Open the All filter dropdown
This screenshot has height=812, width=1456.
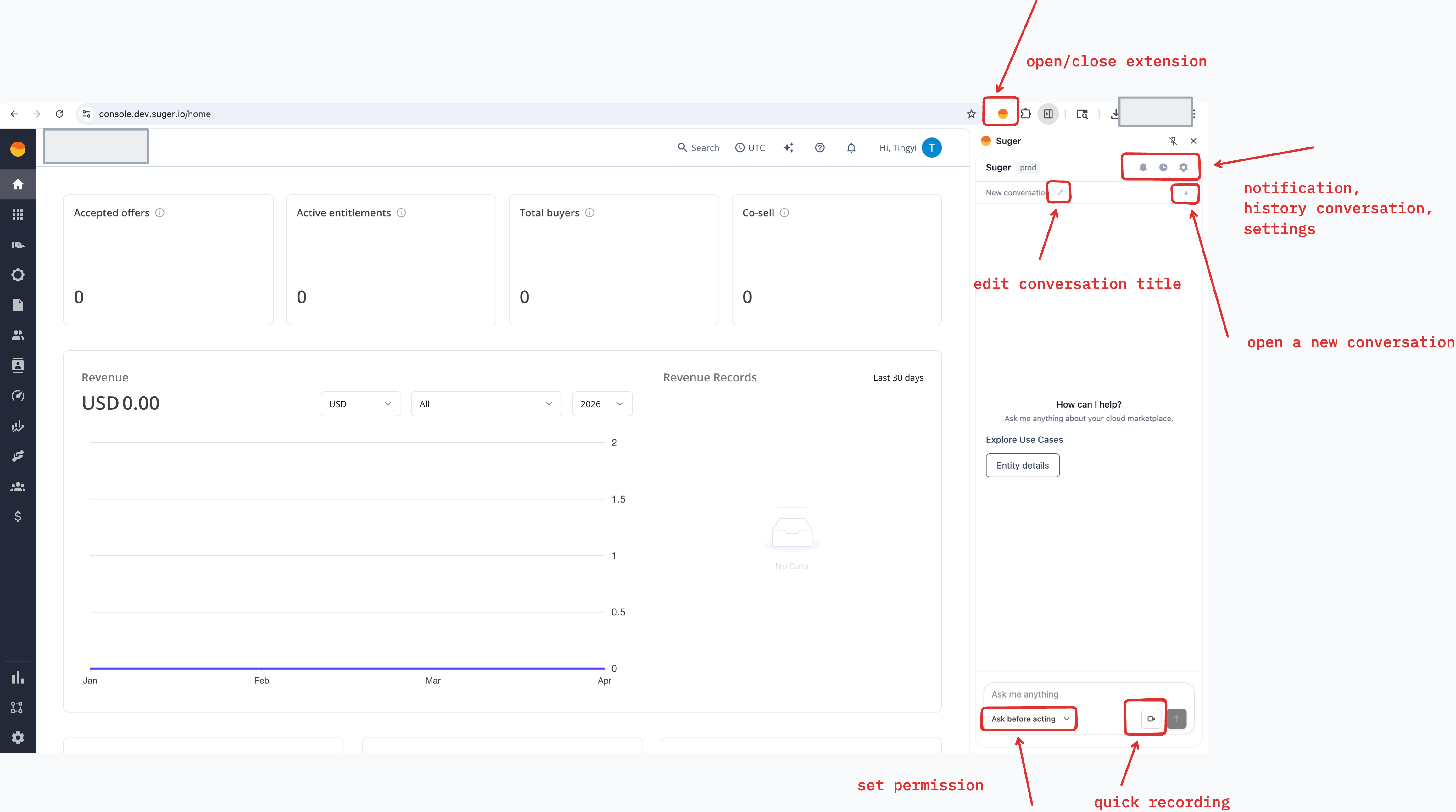point(486,403)
